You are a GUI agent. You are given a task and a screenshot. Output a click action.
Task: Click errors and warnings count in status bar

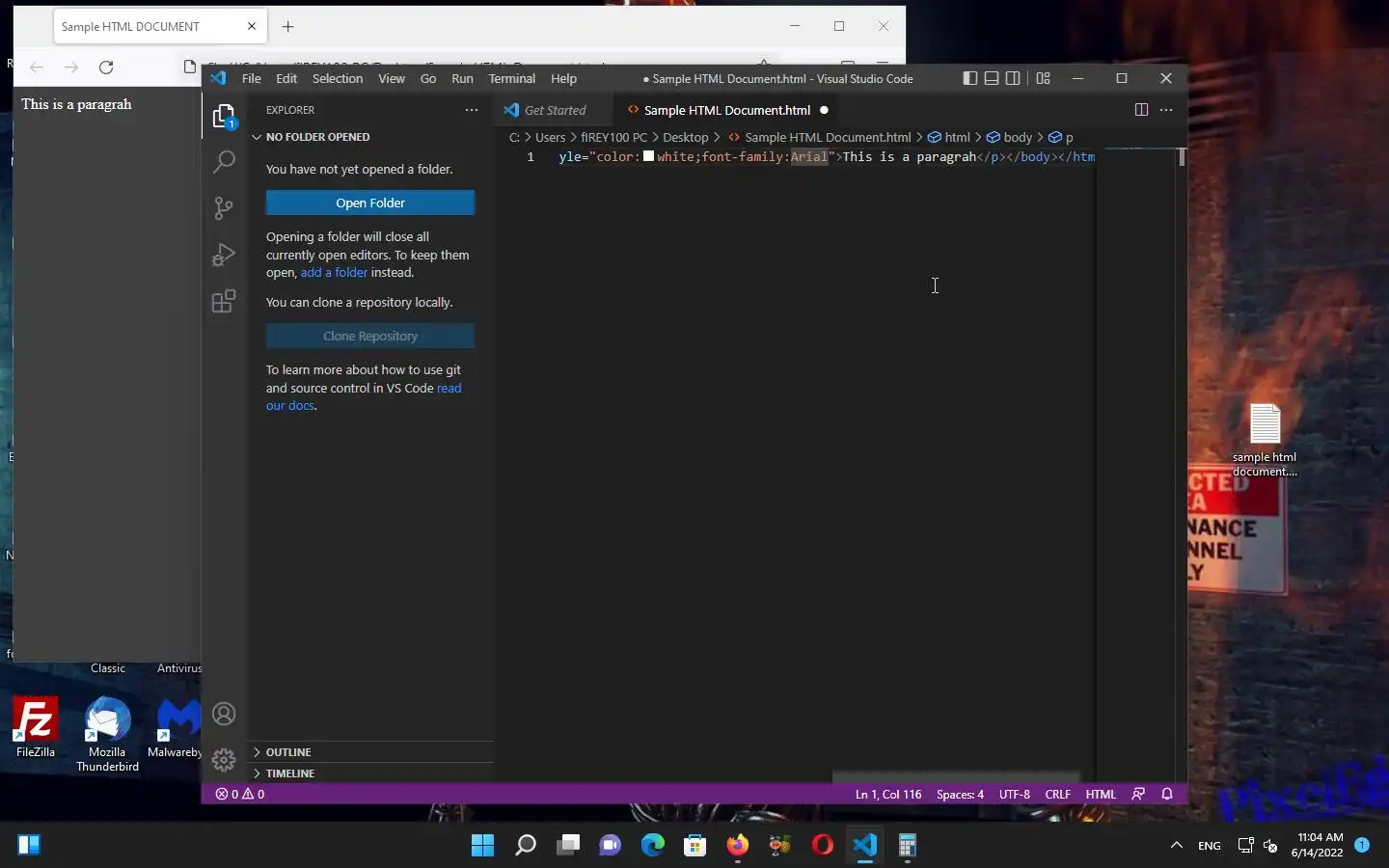(x=240, y=794)
